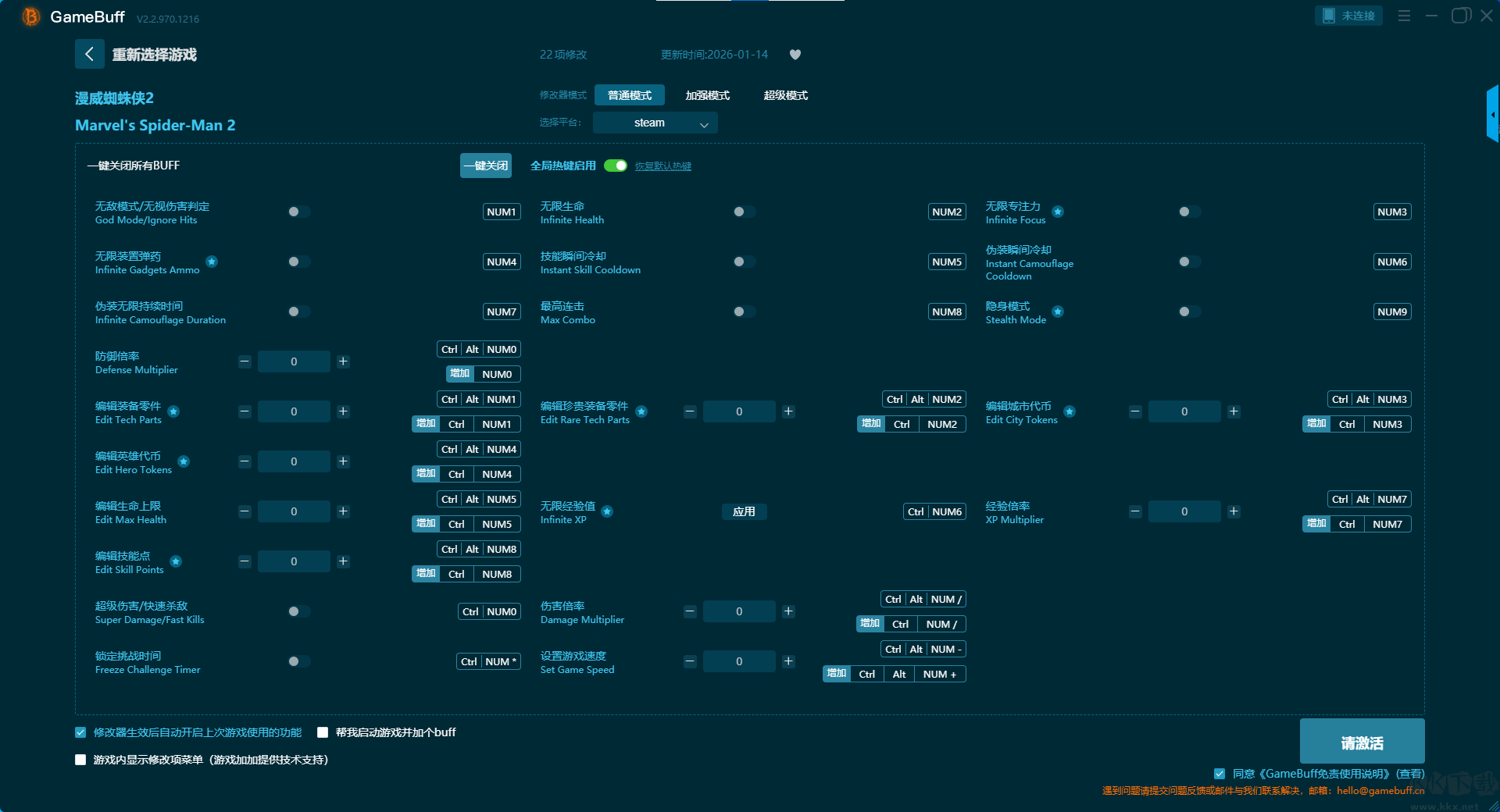The height and width of the screenshot is (812, 1500).
Task: Open the disclaimer 查看 link
Action: pos(1410,774)
